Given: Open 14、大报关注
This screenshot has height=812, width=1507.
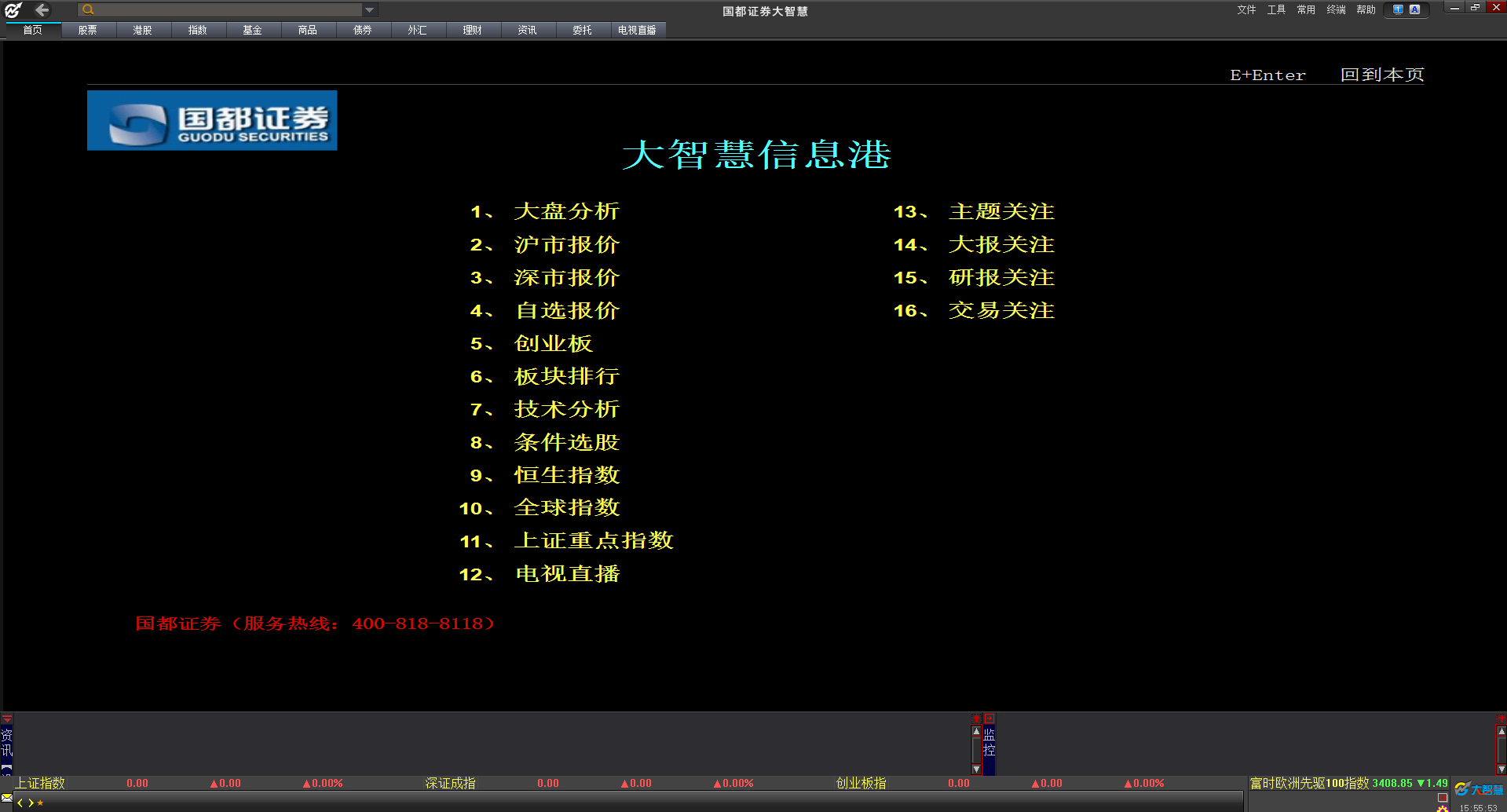Looking at the screenshot, I should (x=974, y=244).
